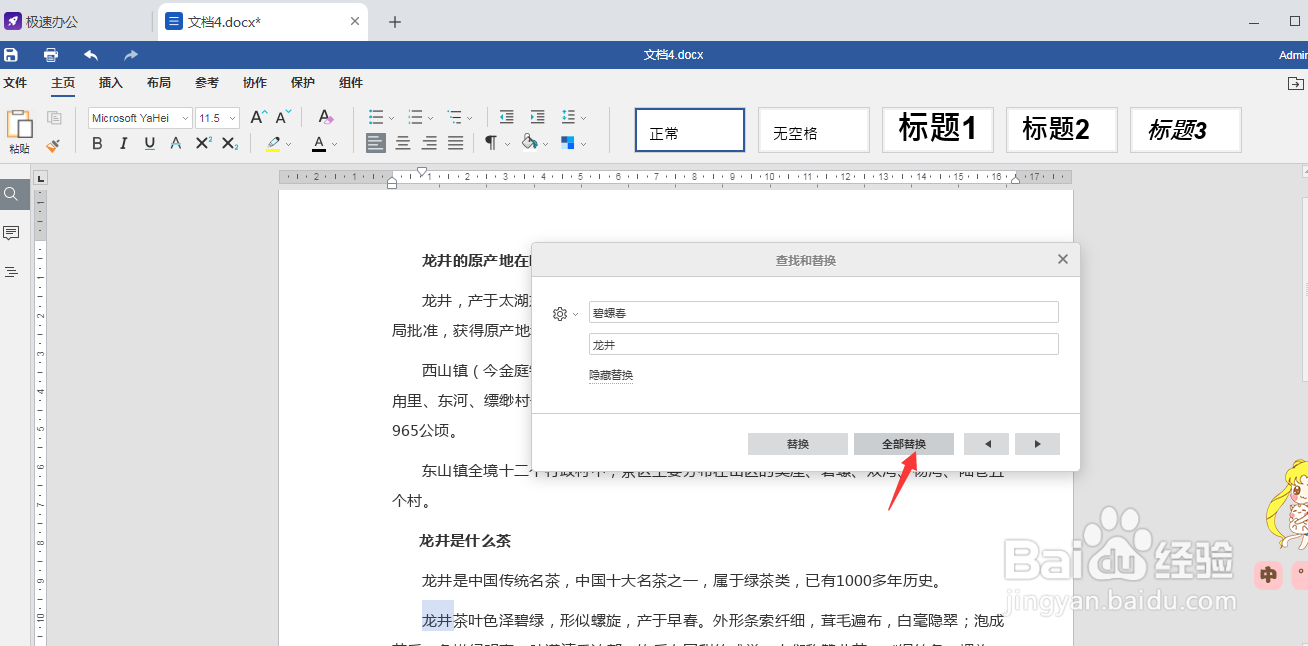Screen dimensions: 1308x646
Task: Toggle bold formatting
Action: [x=97, y=143]
